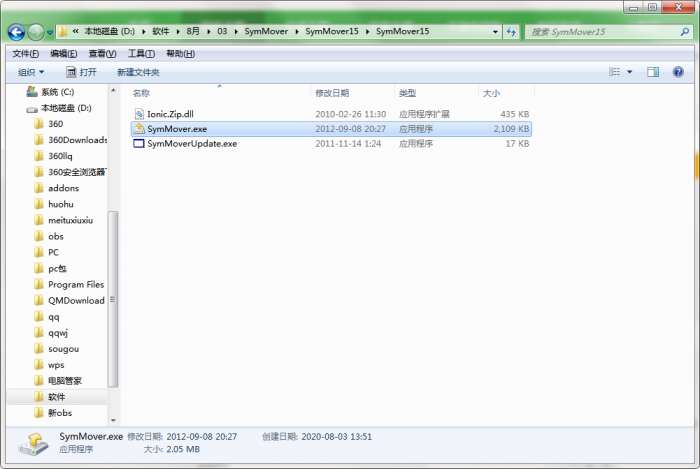Click the 03 breadcrumb segment
Screen dimensions: 700x469
pos(222,32)
